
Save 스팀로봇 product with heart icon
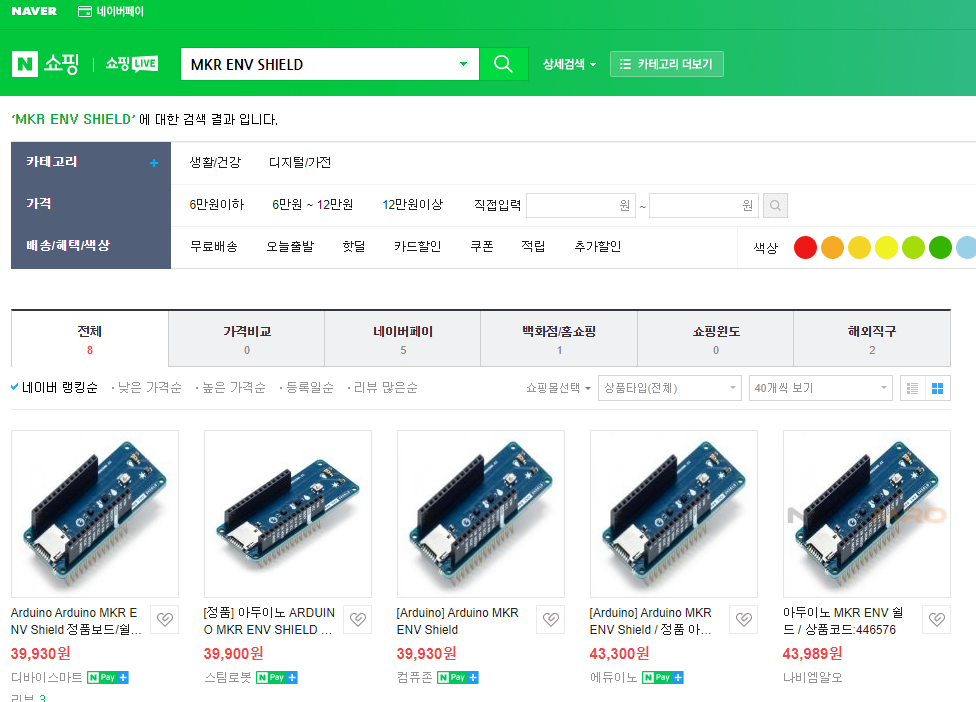click(x=358, y=619)
